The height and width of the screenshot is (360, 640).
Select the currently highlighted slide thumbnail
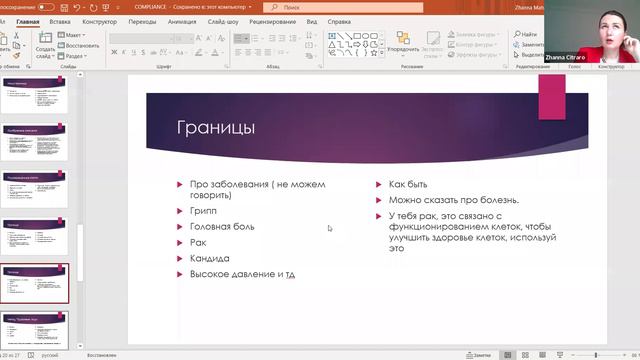(x=35, y=283)
